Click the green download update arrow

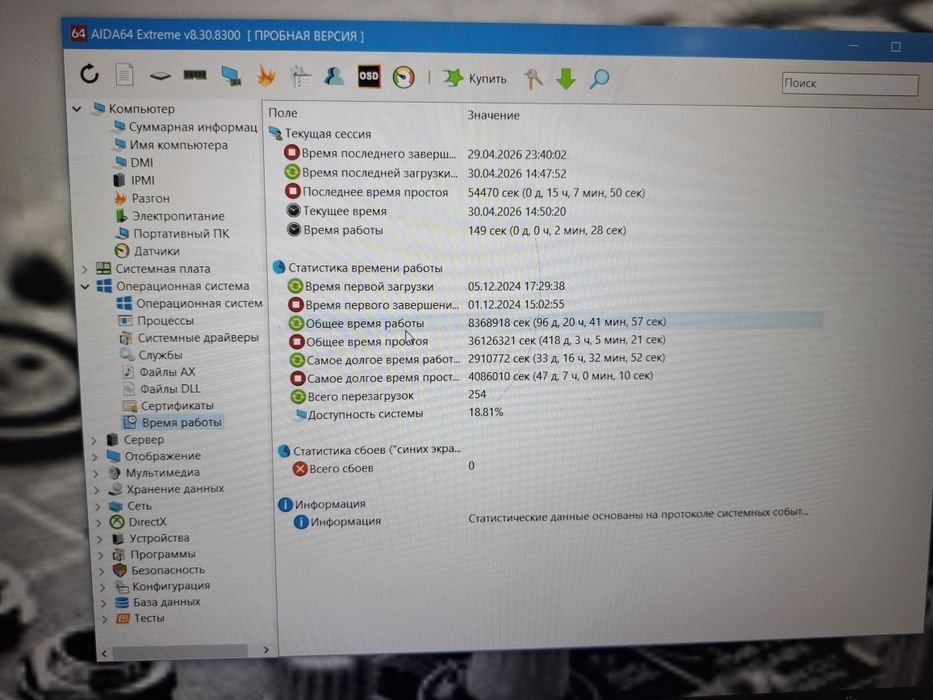pos(565,79)
